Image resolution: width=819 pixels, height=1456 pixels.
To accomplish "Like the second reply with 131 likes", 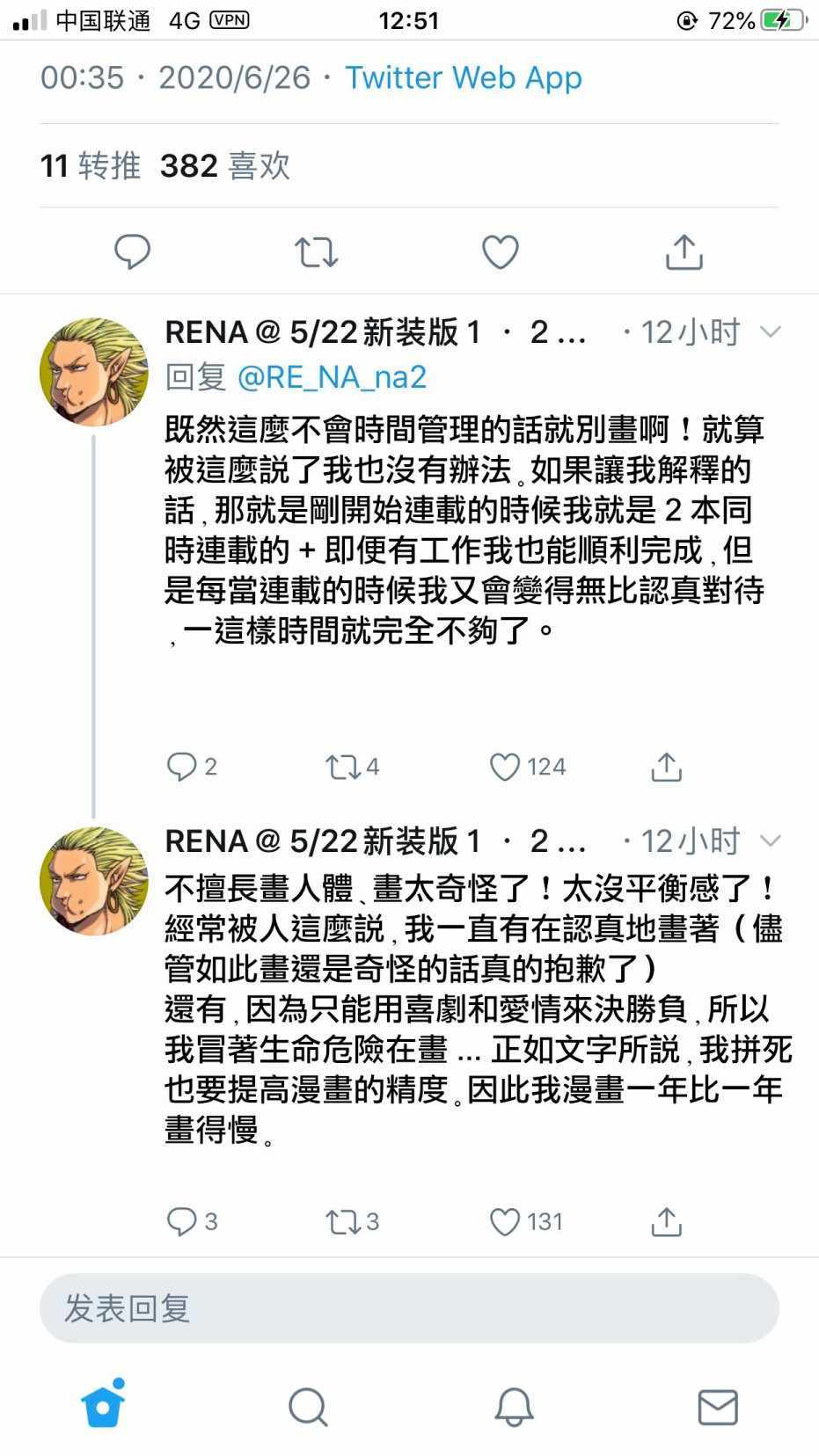I will (x=505, y=1221).
